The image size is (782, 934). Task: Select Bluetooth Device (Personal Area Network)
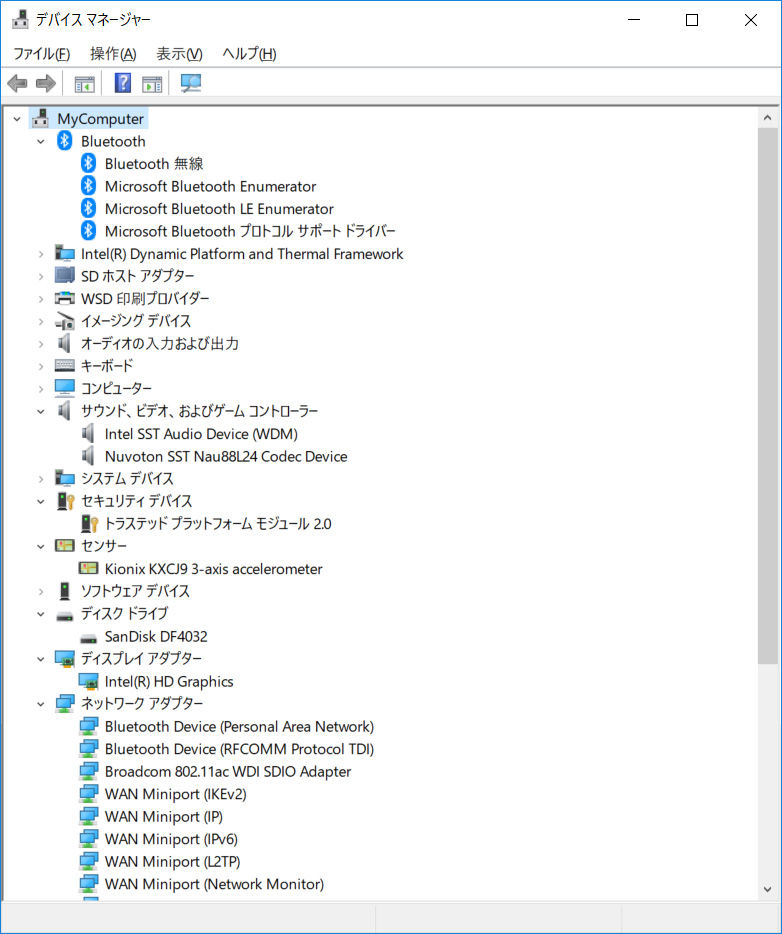[x=239, y=727]
